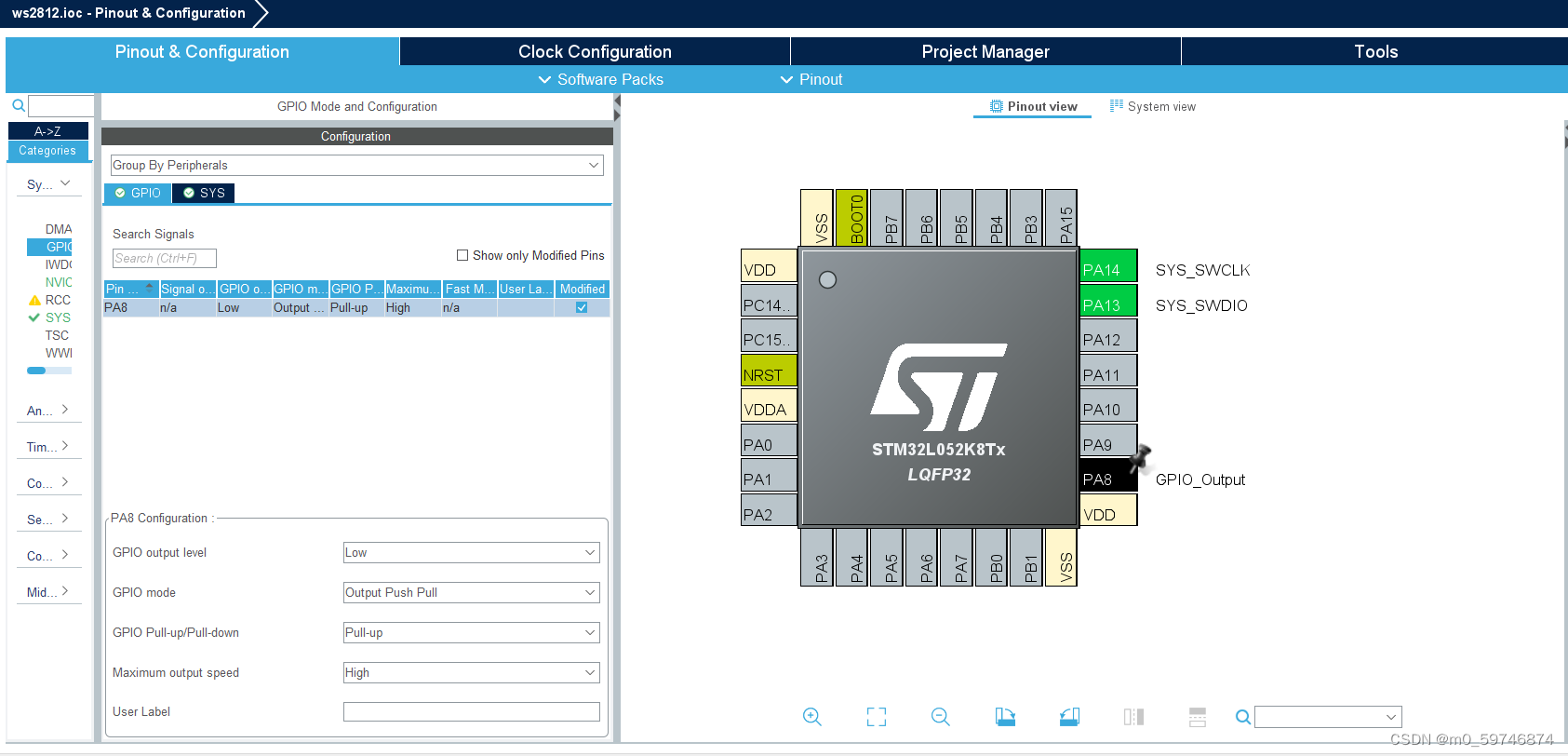Click the pin search magnifier icon
1568x756 pixels.
pyautogui.click(x=1242, y=717)
